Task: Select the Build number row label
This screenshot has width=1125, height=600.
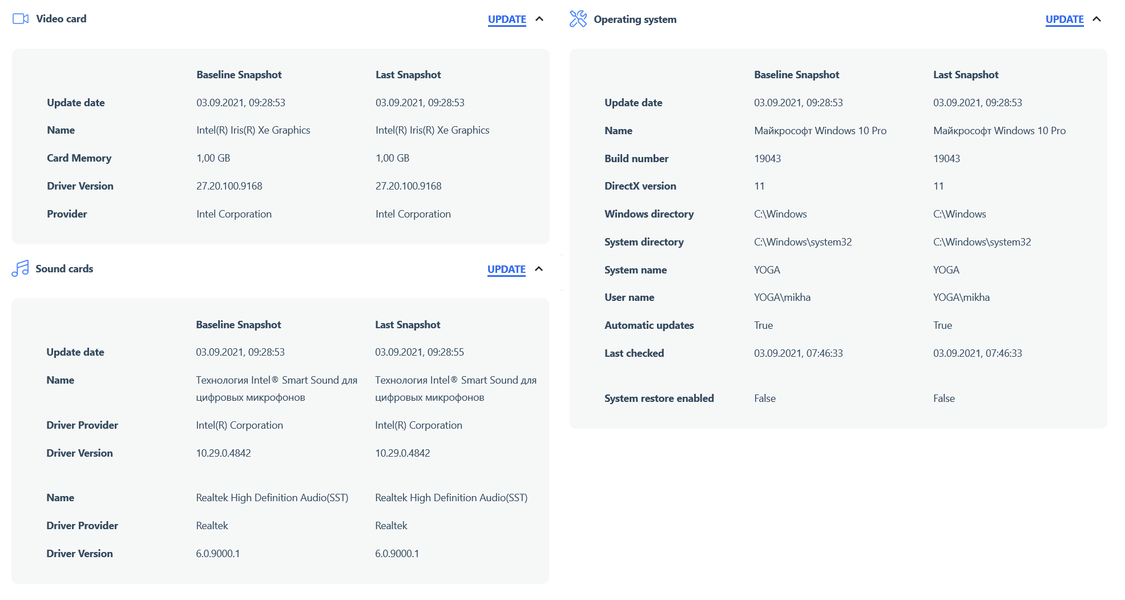Action: pyautogui.click(x=636, y=158)
